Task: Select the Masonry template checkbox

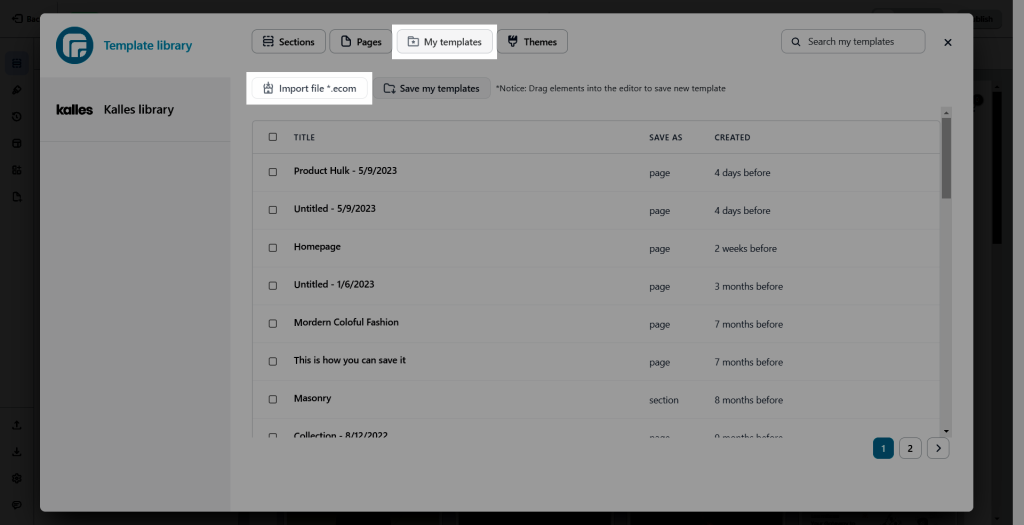Action: coord(273,400)
